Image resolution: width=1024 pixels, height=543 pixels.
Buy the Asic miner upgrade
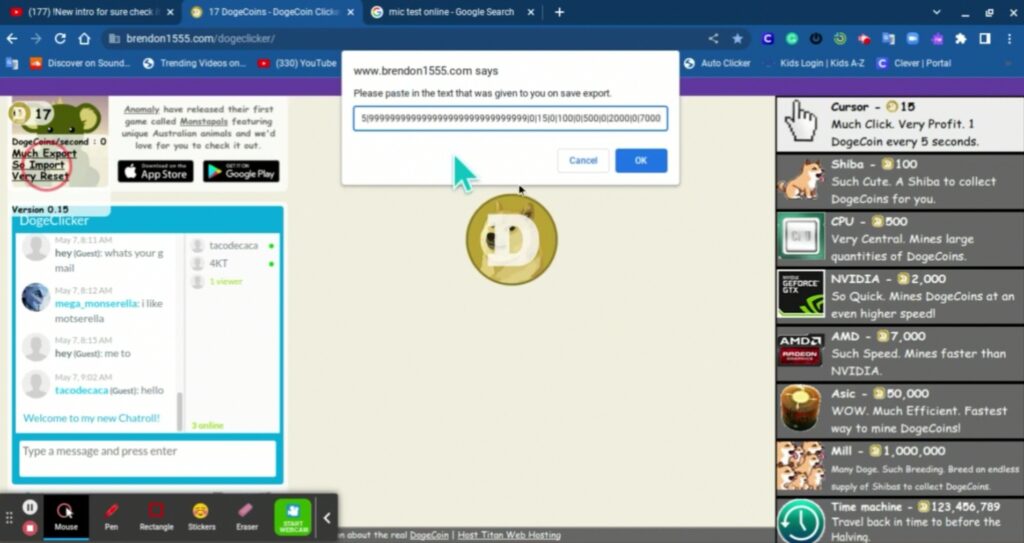click(801, 408)
